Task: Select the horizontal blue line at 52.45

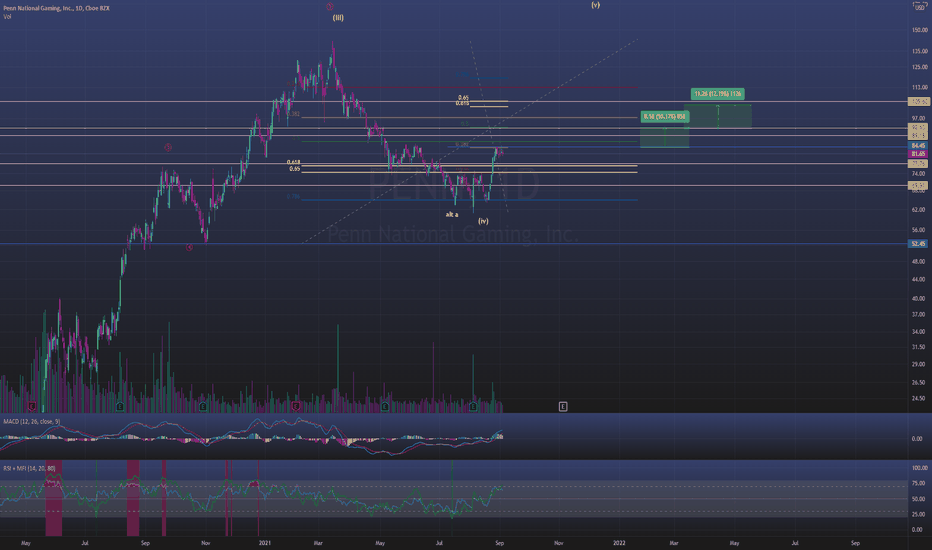Action: click(x=454, y=244)
